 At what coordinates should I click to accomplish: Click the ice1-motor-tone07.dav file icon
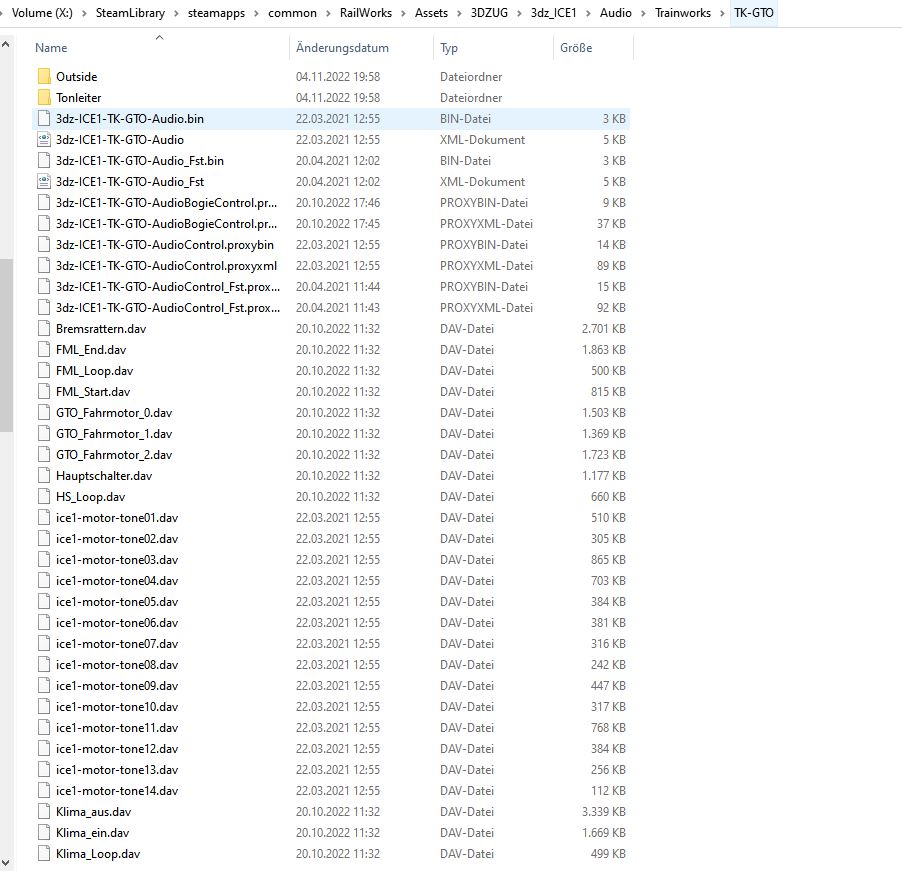44,644
